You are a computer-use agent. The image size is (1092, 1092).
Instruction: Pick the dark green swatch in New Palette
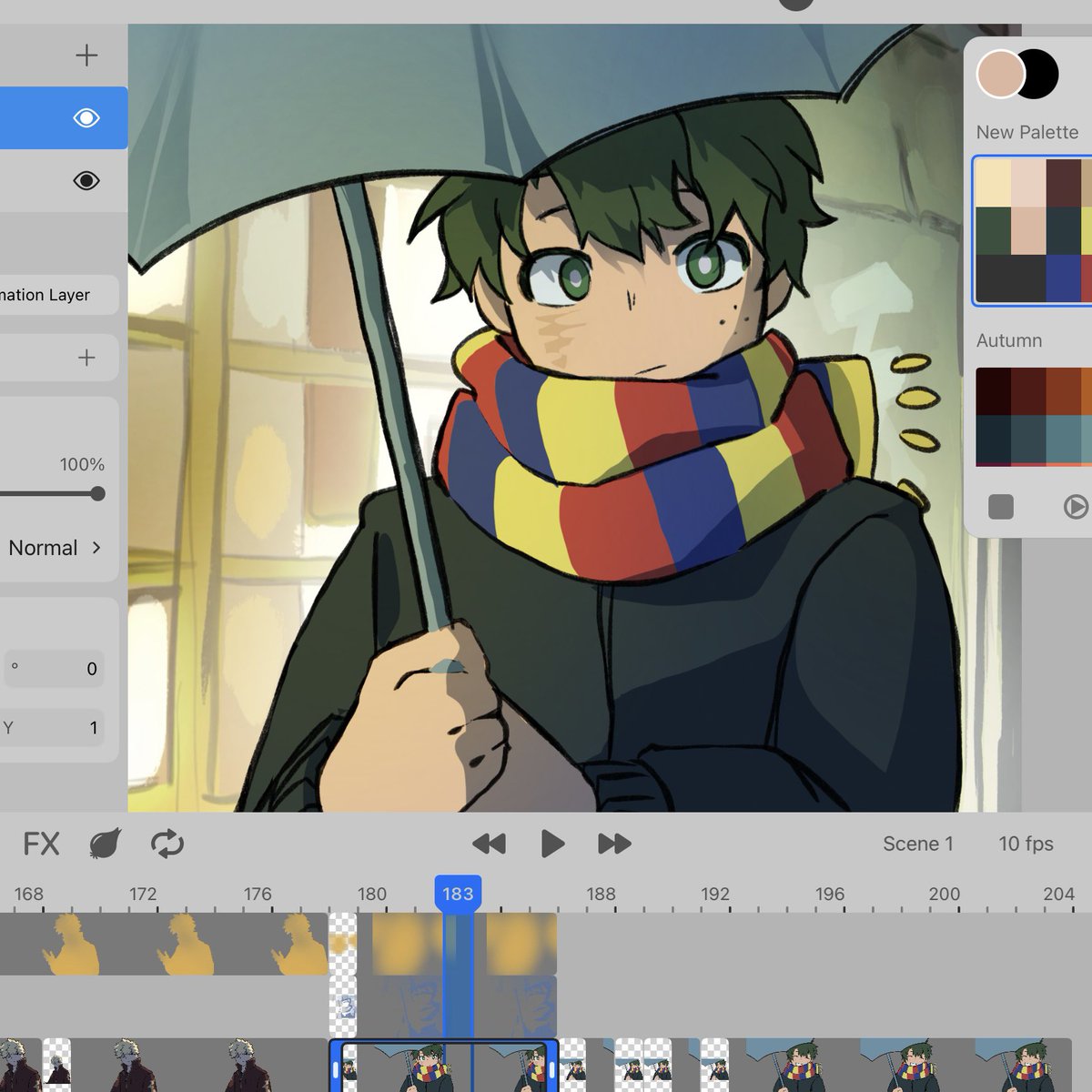pyautogui.click(x=993, y=230)
